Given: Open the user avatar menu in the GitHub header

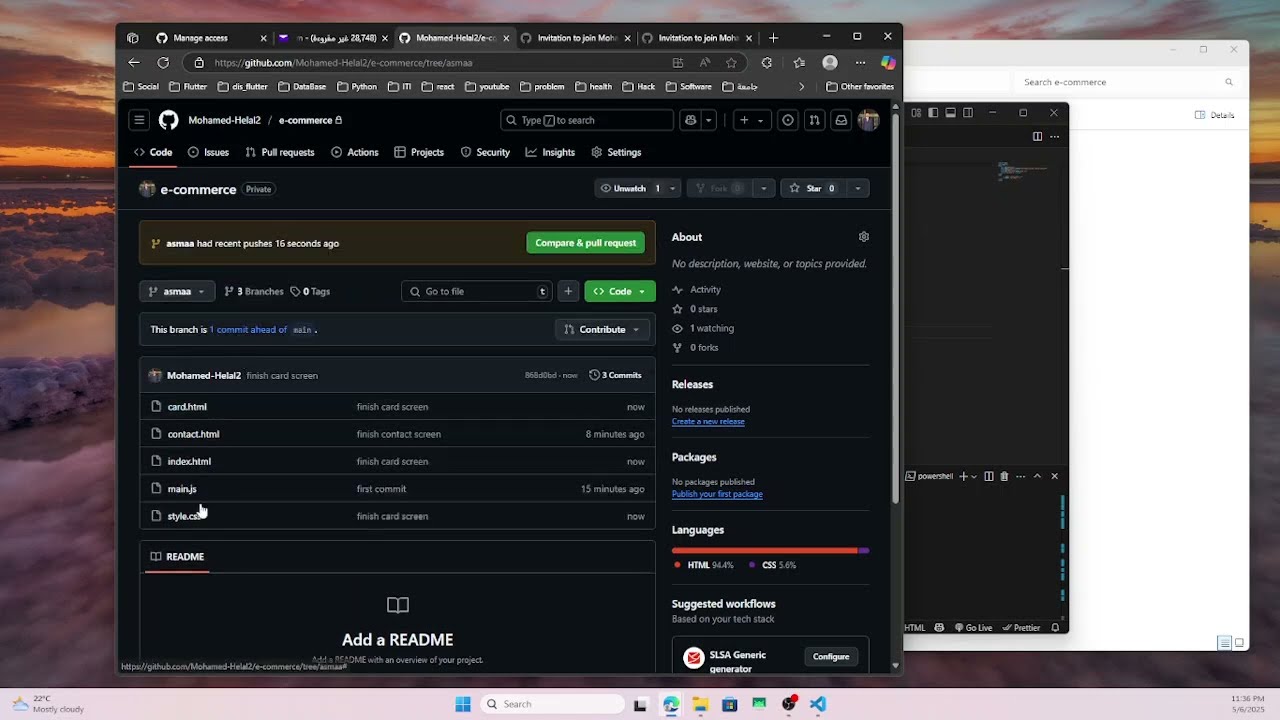Looking at the screenshot, I should [x=868, y=120].
